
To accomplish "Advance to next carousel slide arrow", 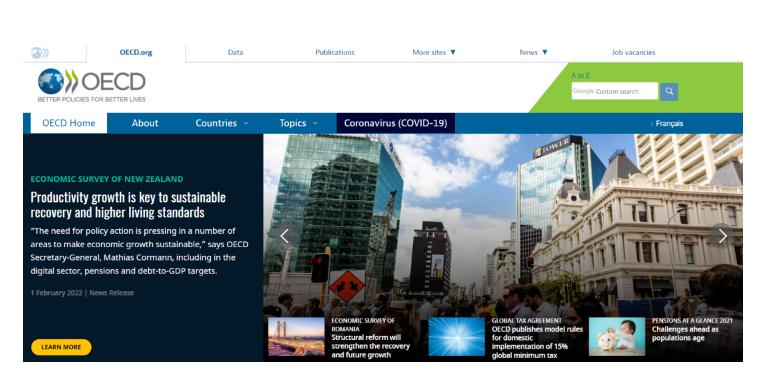I will pos(722,236).
